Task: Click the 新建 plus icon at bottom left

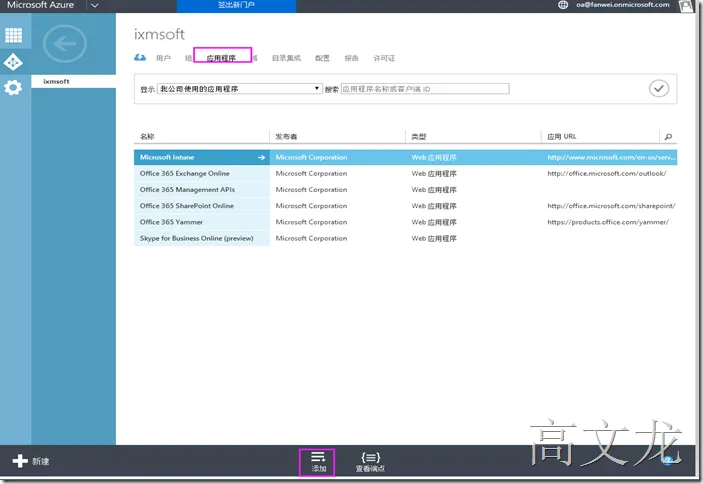Action: coord(20,461)
